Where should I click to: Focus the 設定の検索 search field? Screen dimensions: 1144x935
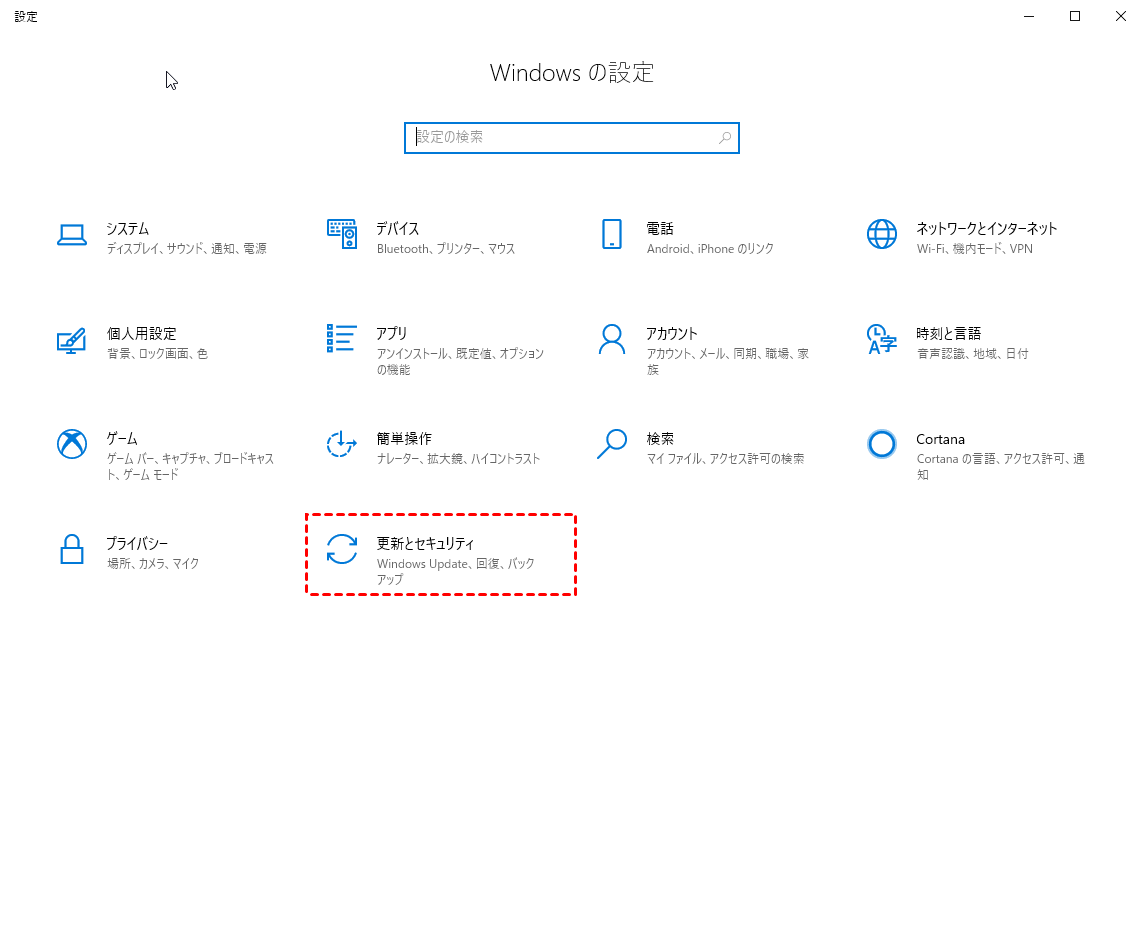pos(571,138)
